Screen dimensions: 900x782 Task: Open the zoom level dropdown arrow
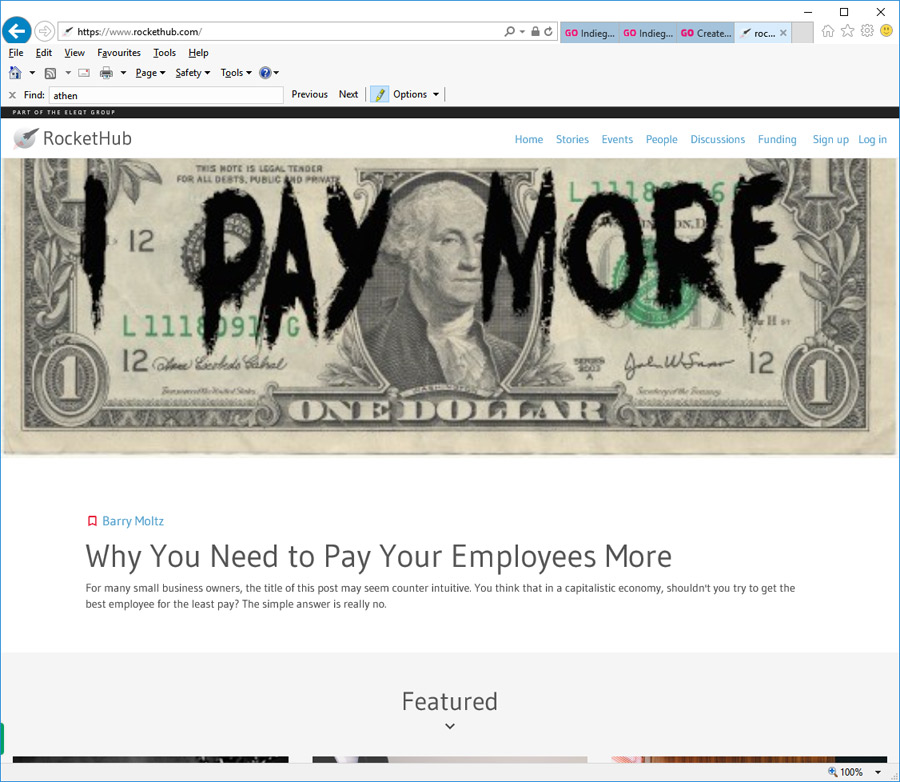(878, 772)
